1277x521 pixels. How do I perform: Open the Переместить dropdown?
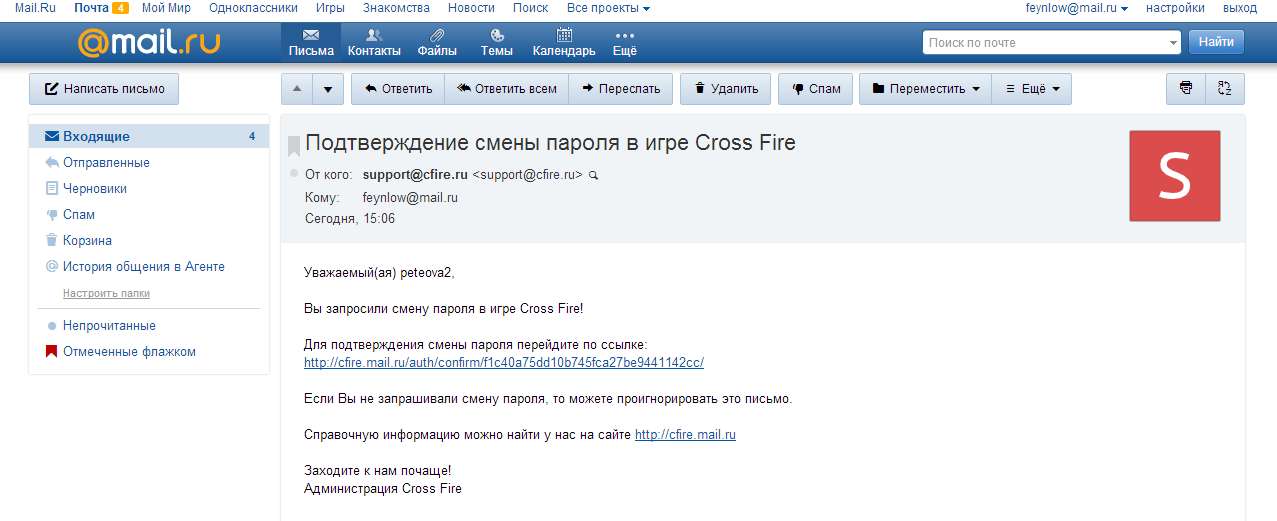(926, 89)
